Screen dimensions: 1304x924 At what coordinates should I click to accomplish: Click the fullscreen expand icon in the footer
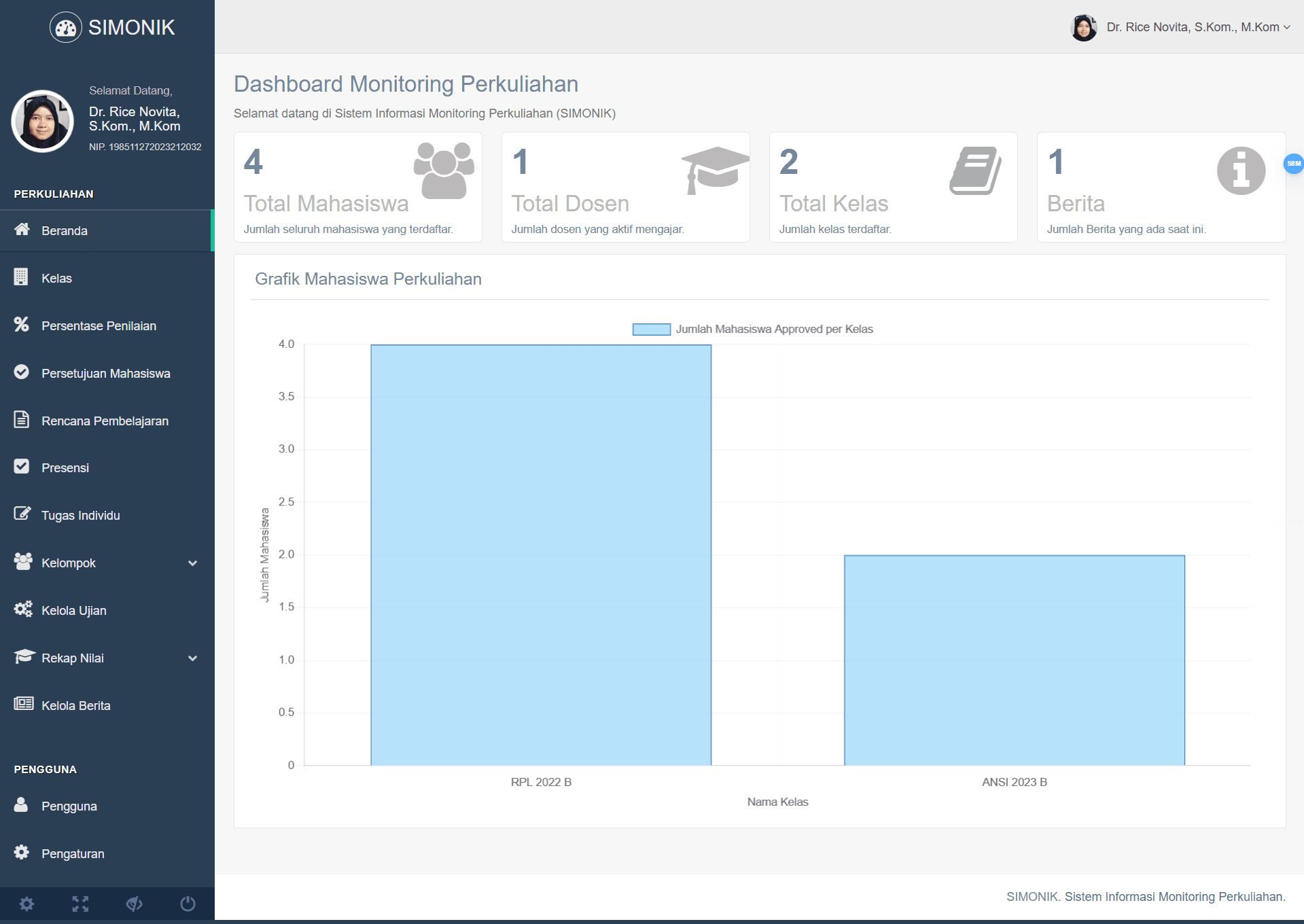coord(80,904)
